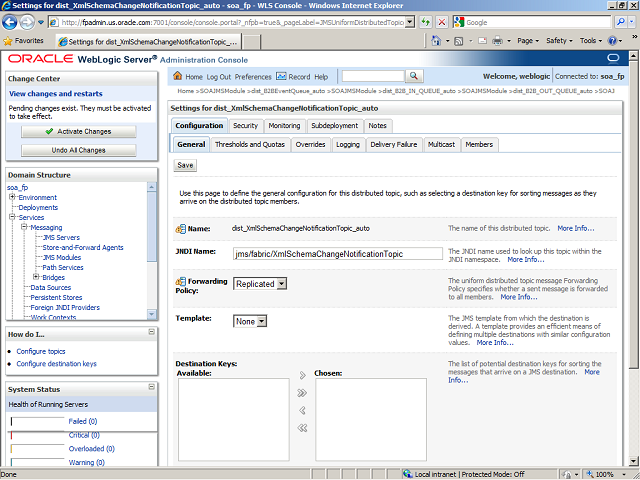Screen dimensions: 640x480
Task: Click the Home icon in console toolbar
Action: click(178, 76)
